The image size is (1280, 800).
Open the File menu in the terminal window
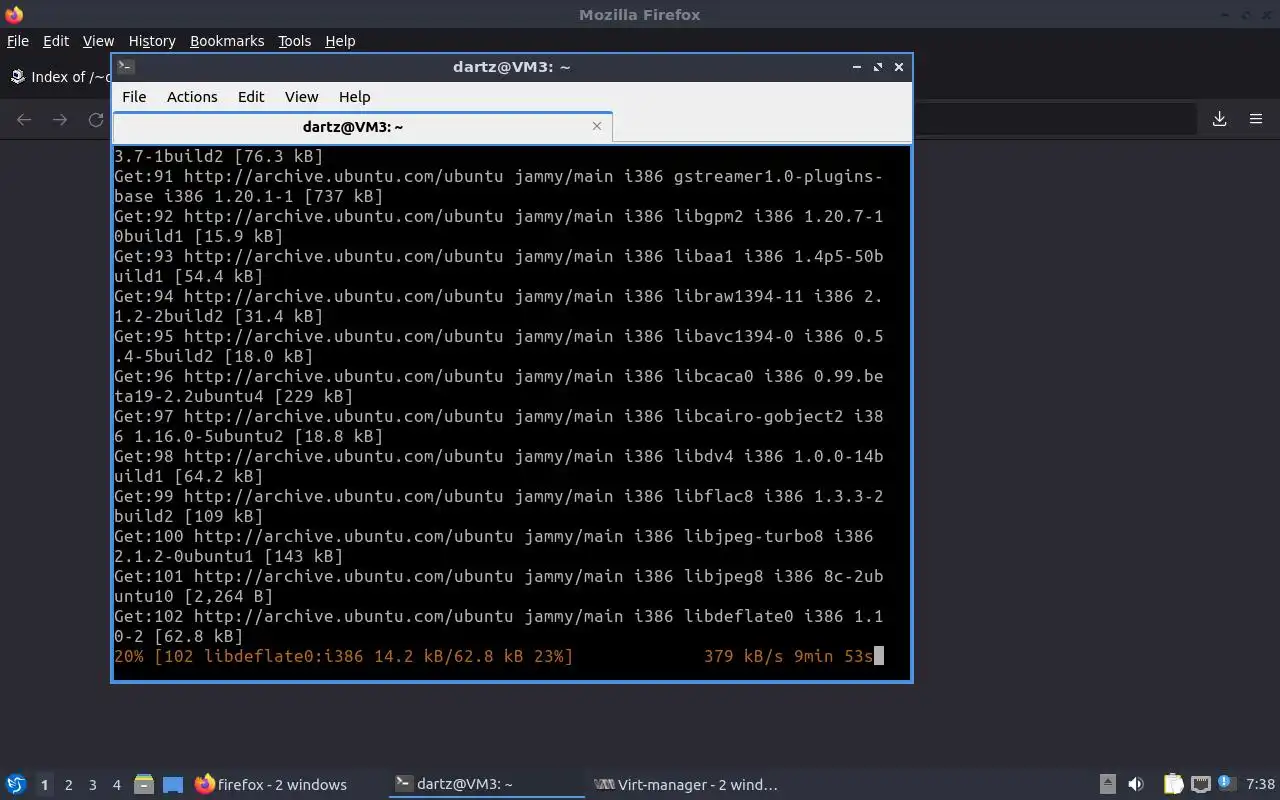tap(134, 97)
